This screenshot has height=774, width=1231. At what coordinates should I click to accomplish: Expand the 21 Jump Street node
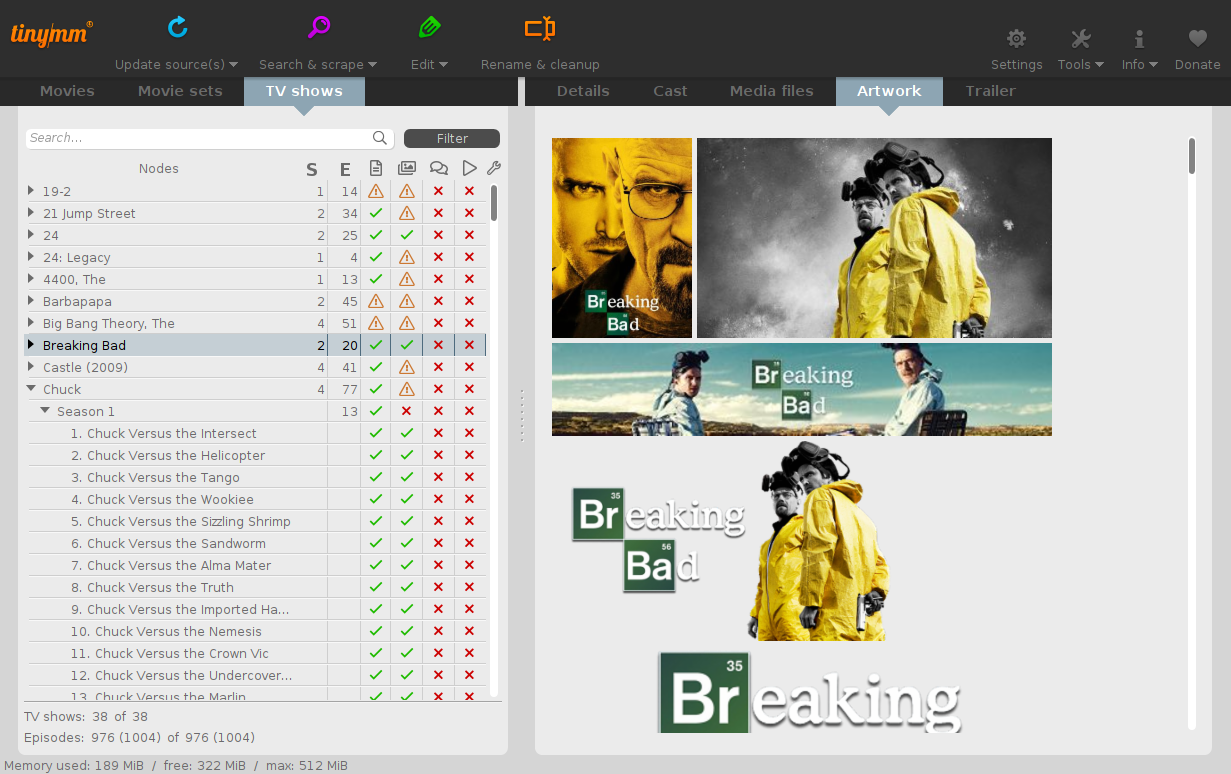pyautogui.click(x=31, y=213)
